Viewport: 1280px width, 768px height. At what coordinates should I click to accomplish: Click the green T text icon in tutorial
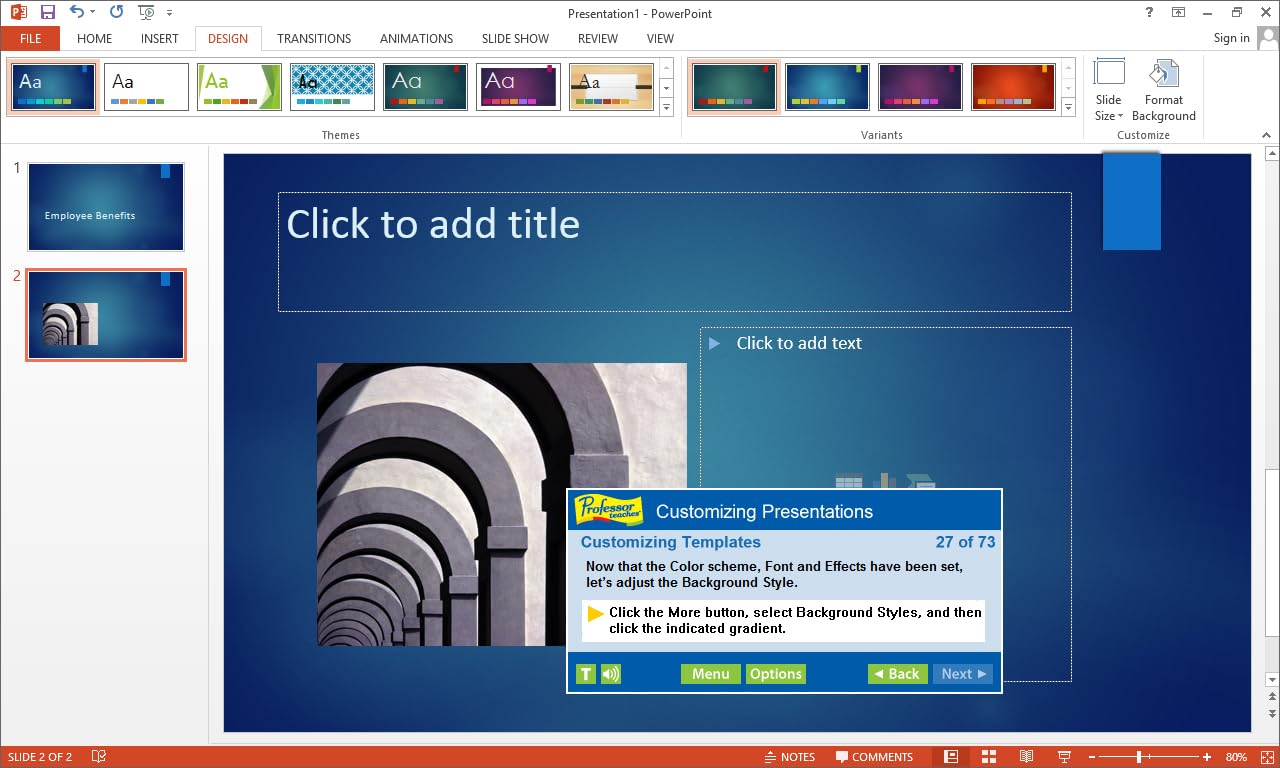click(x=586, y=674)
